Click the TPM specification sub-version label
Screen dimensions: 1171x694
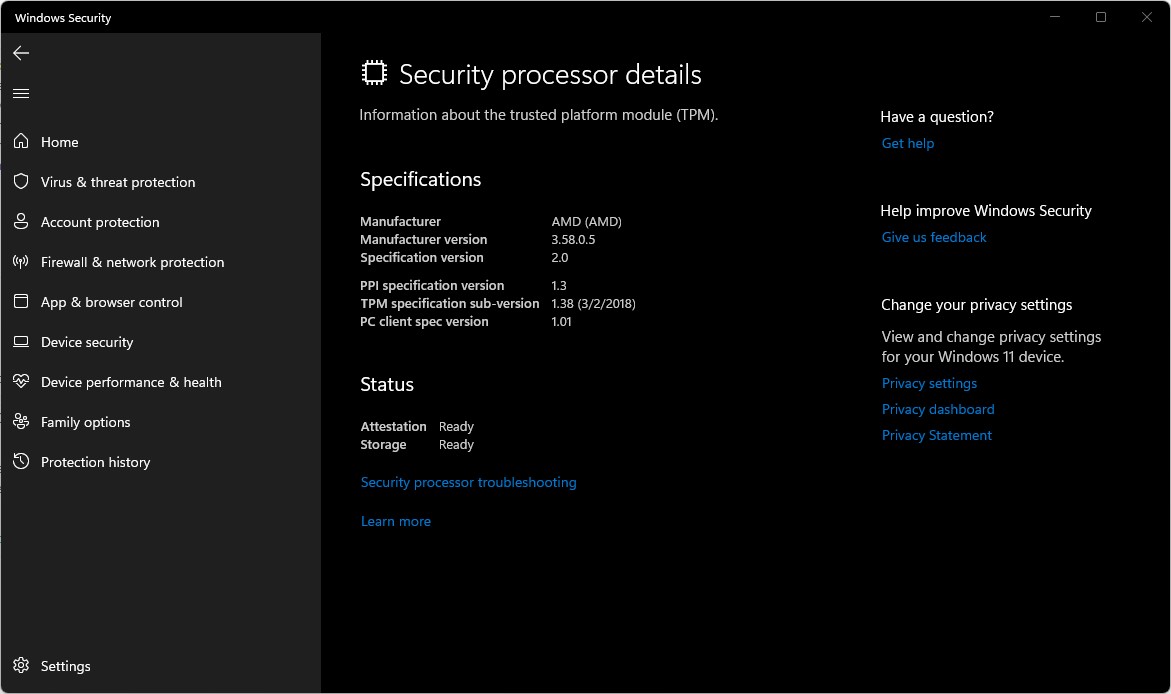450,304
